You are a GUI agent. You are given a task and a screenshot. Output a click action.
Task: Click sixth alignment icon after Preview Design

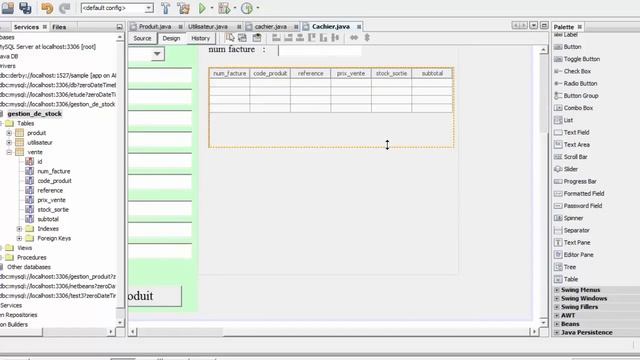336,38
